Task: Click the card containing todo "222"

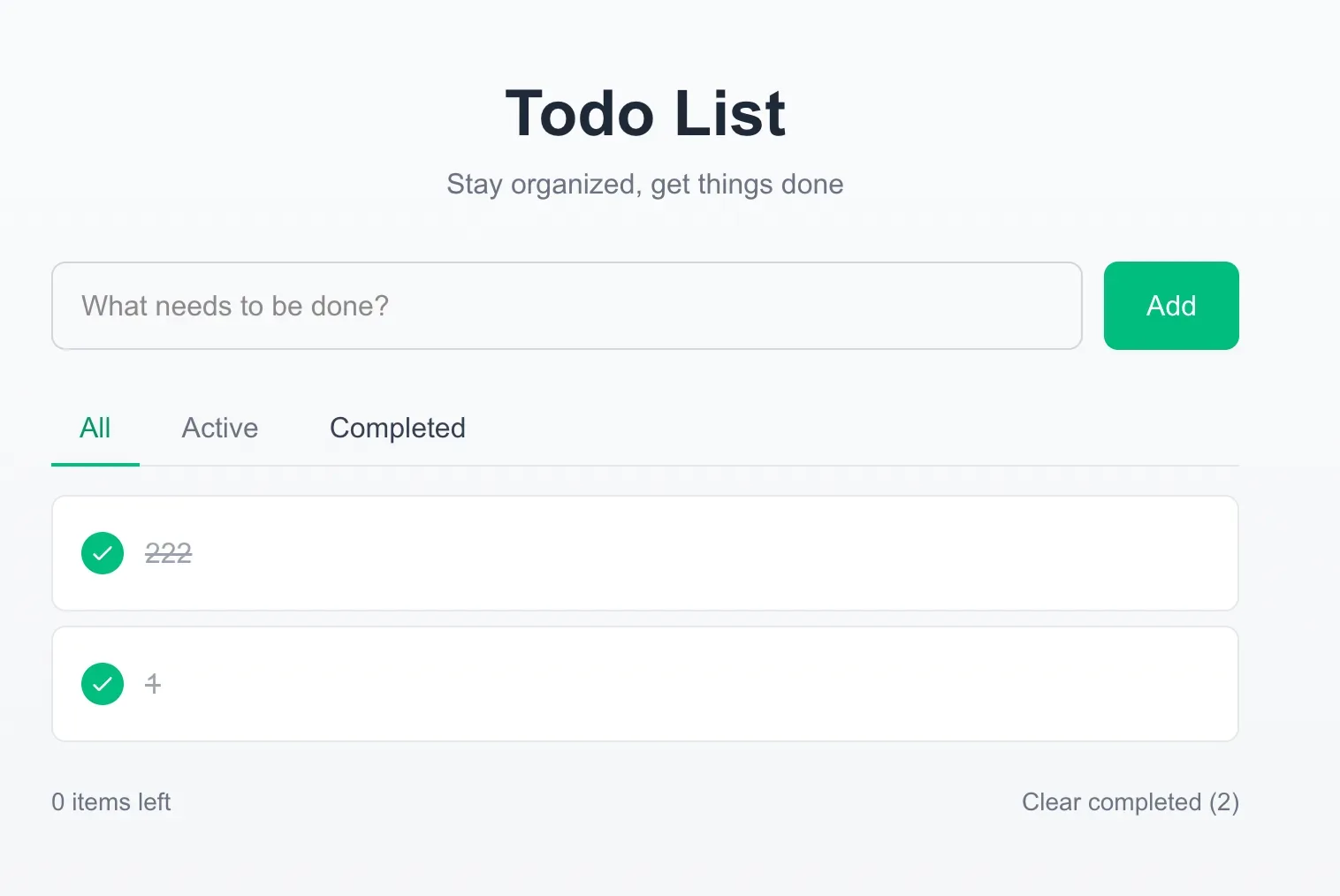Action: pos(644,553)
